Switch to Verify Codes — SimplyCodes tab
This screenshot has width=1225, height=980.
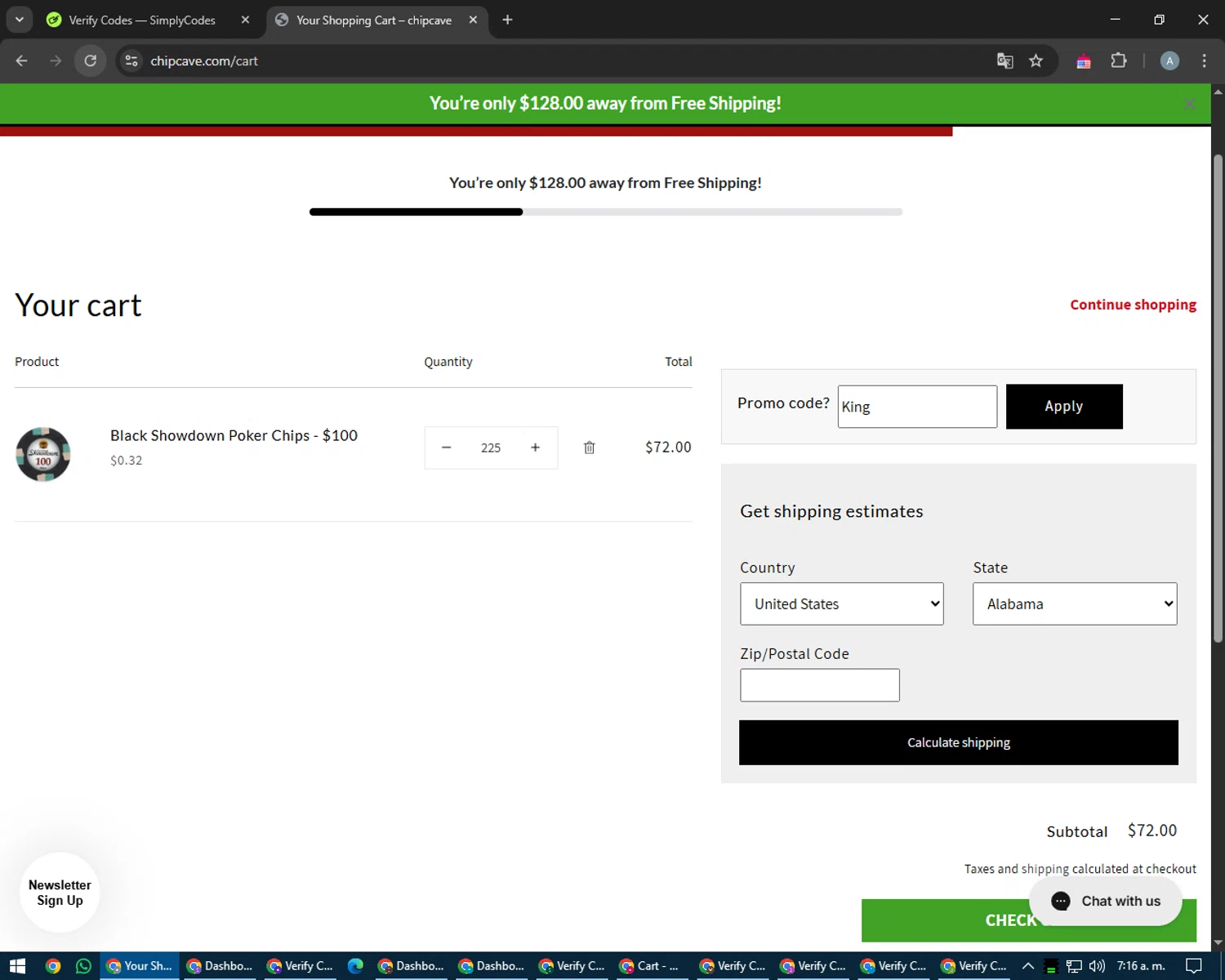142,20
